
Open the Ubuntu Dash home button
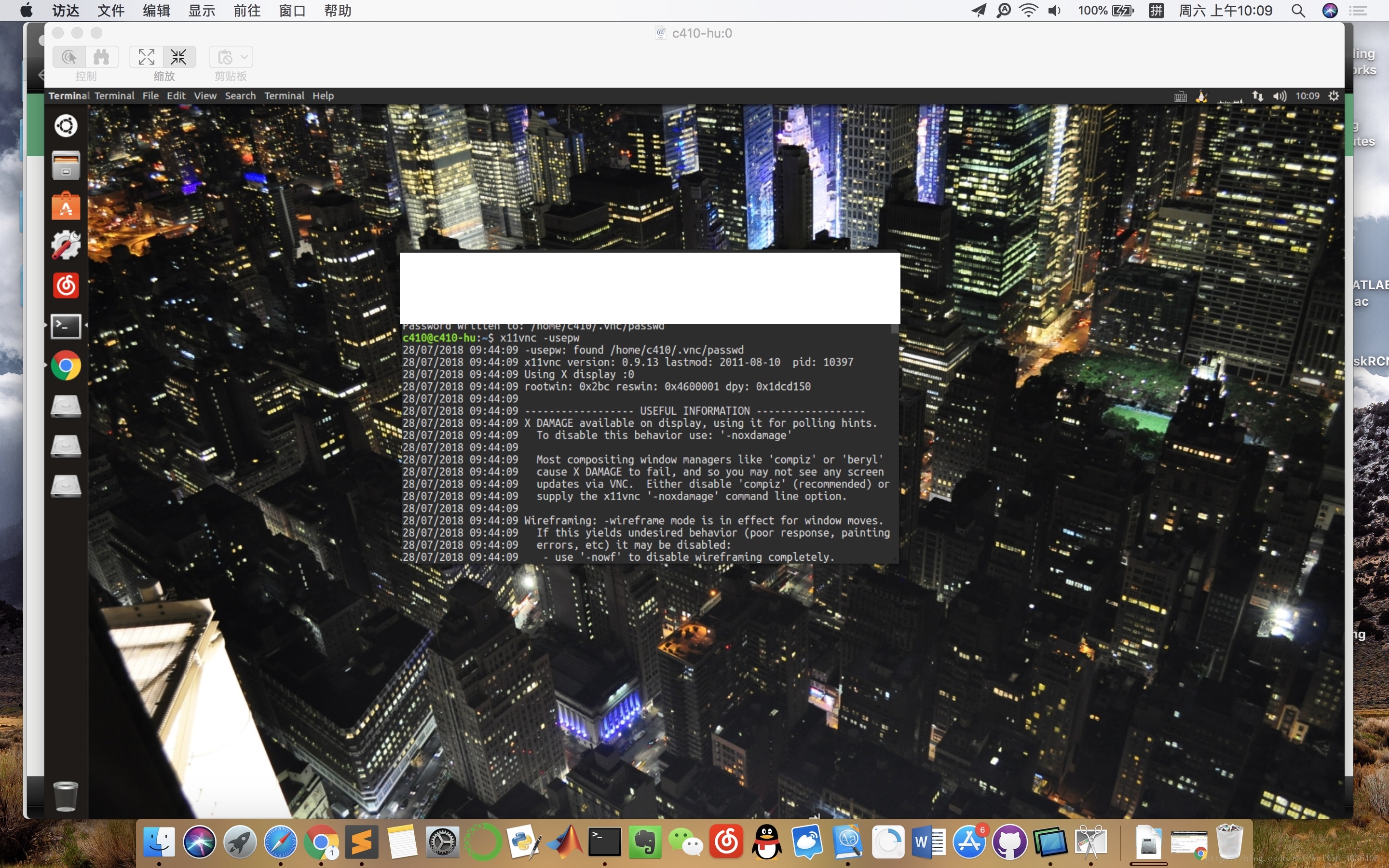point(66,126)
